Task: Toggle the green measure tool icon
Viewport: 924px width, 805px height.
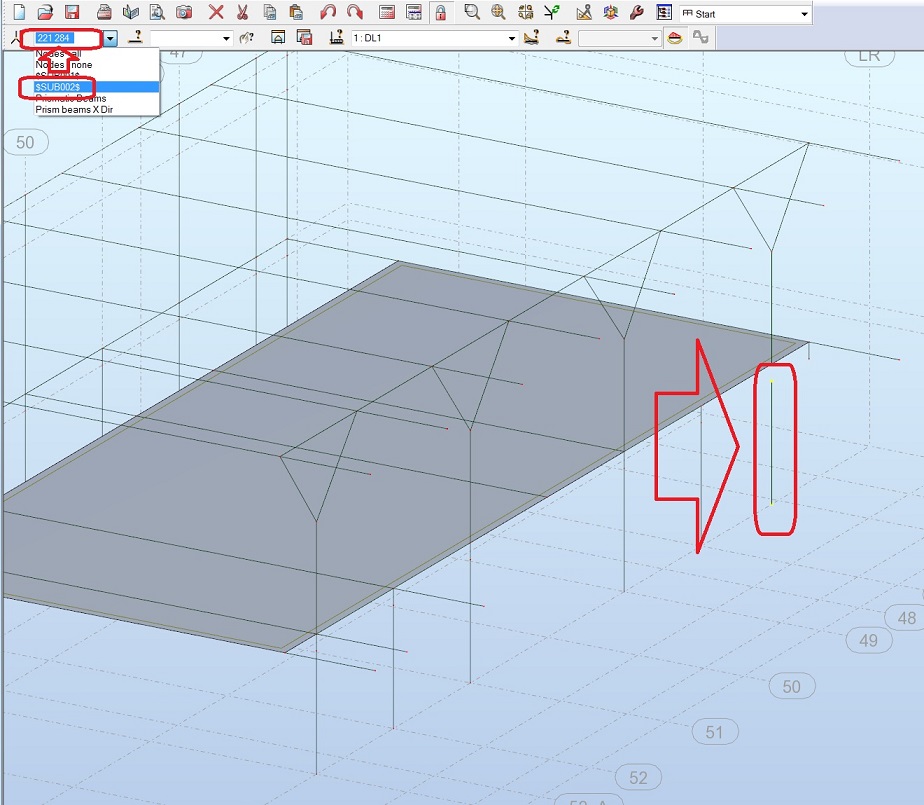Action: pos(550,13)
